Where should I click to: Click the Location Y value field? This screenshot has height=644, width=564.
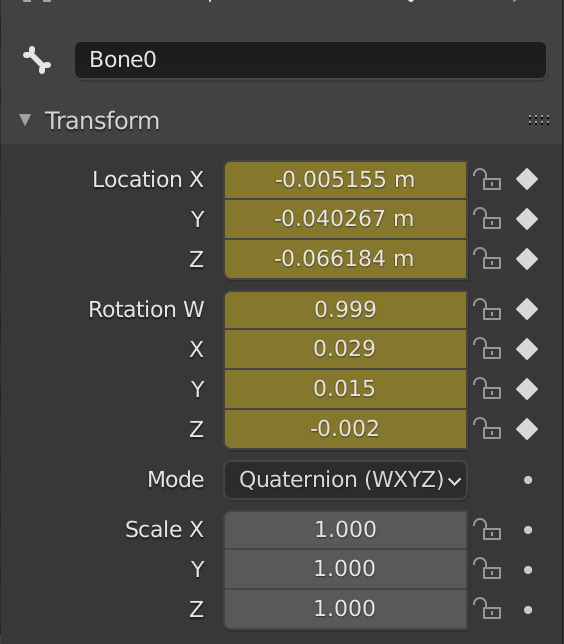tap(345, 218)
